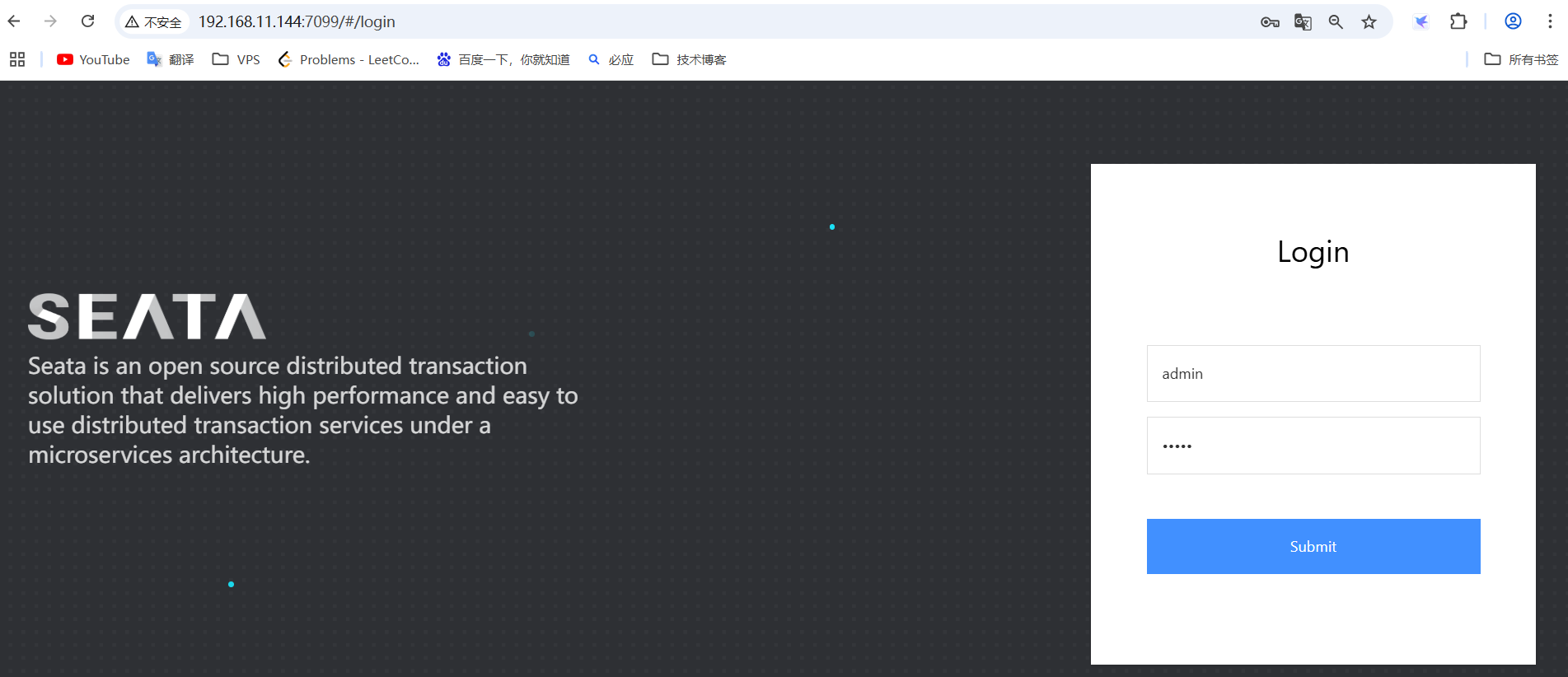Image resolution: width=1568 pixels, height=677 pixels.
Task: Open the browser profile icon
Action: coord(1513,21)
